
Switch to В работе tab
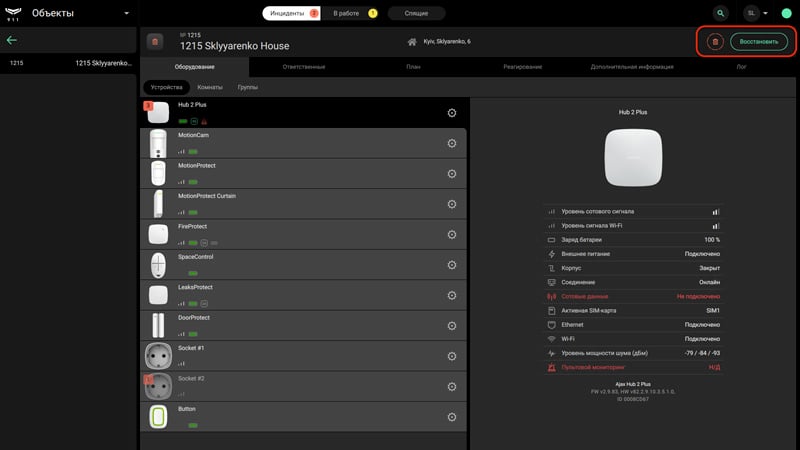[354, 13]
